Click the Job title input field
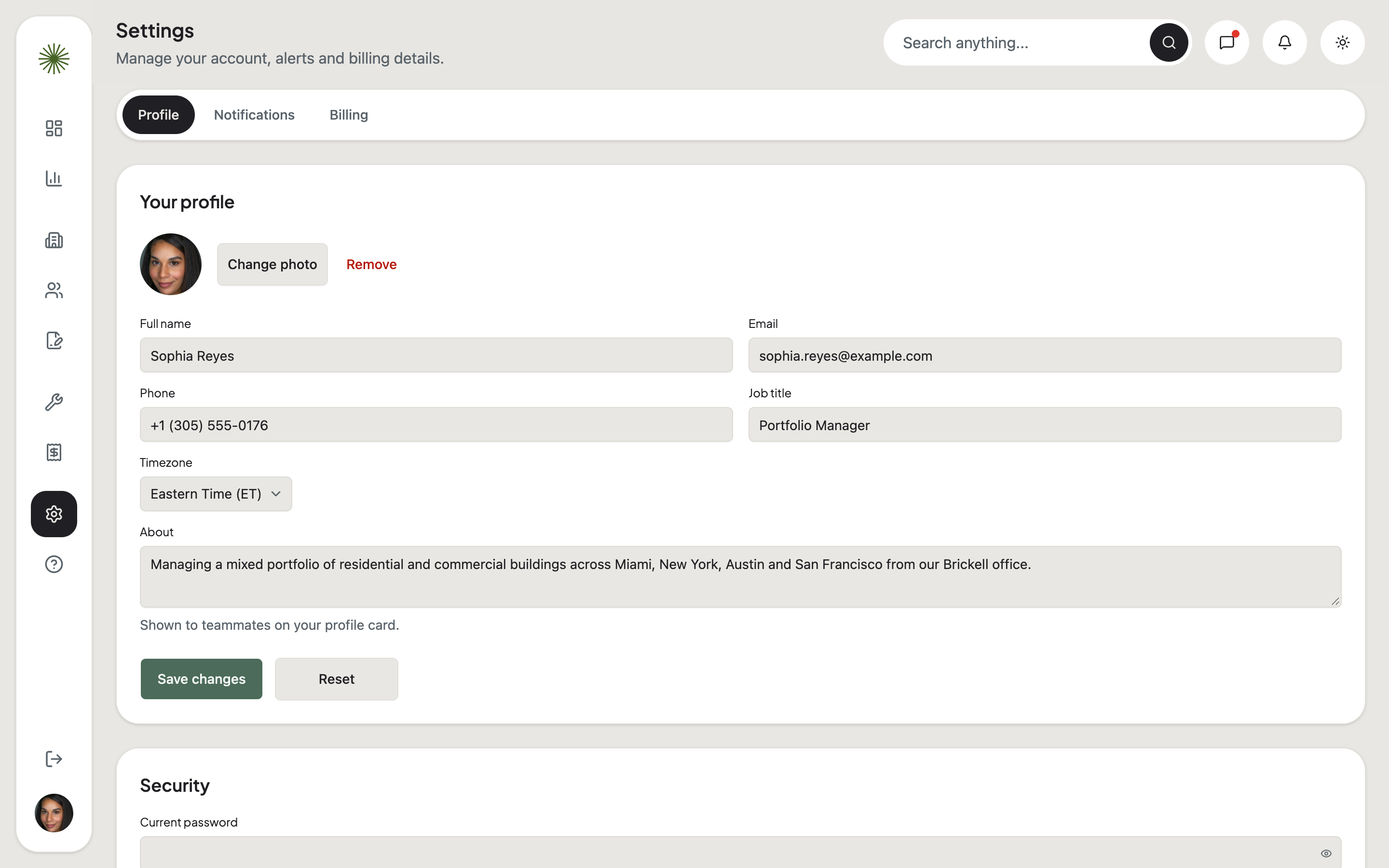 click(1045, 425)
